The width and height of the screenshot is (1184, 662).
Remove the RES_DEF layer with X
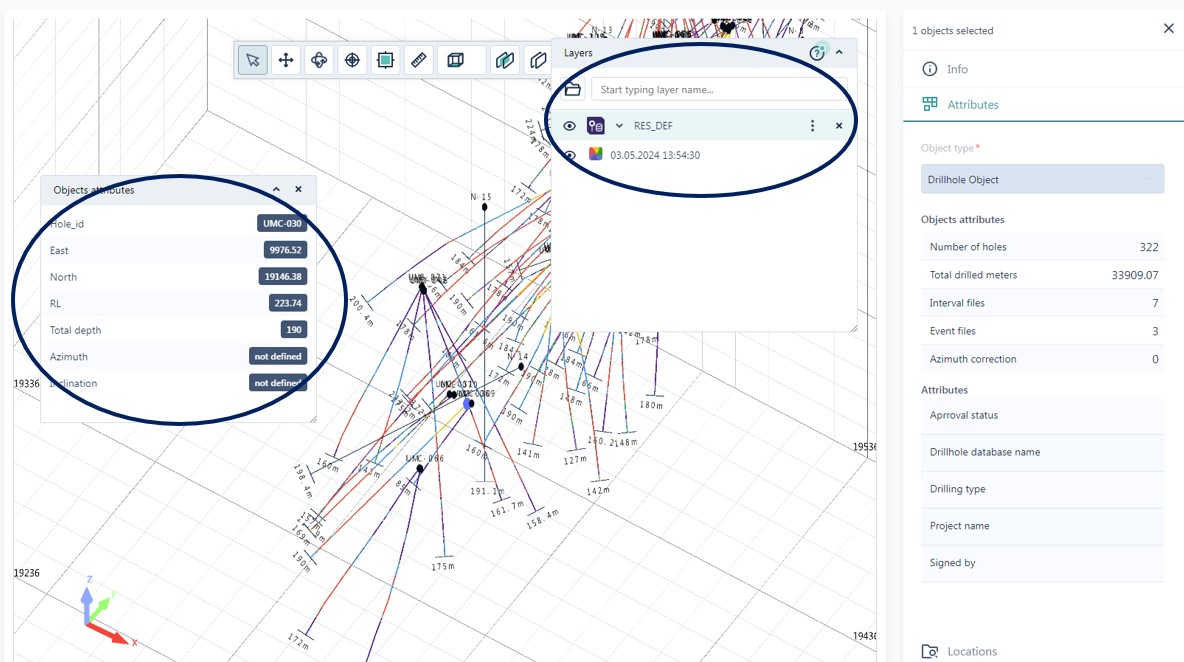click(x=839, y=126)
